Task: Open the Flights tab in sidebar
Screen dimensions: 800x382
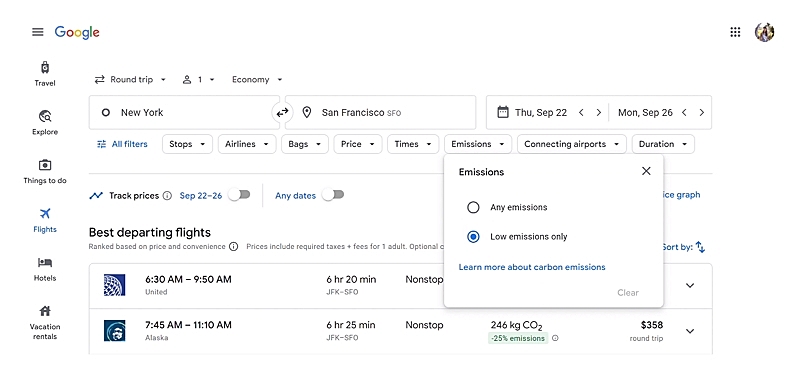Action: [x=45, y=220]
